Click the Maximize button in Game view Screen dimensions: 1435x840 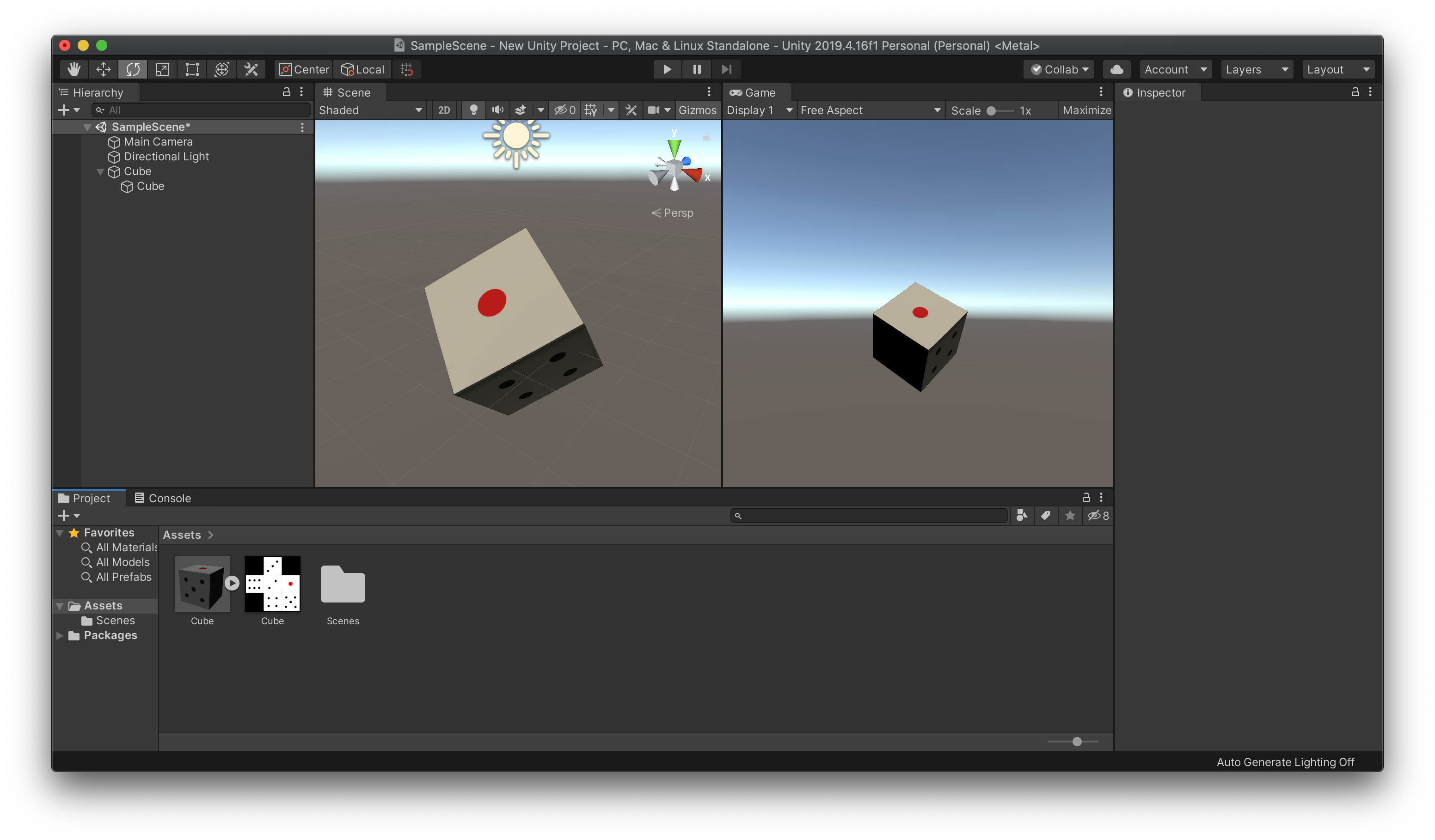tap(1086, 110)
